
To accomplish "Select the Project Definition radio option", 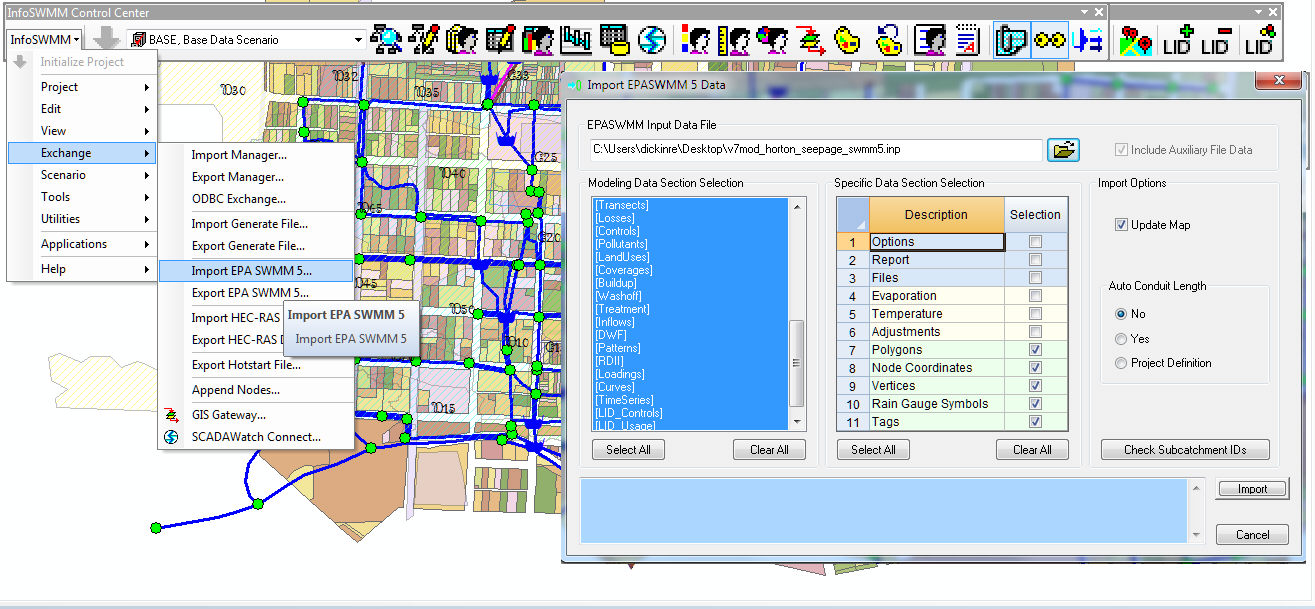I will pos(1121,363).
